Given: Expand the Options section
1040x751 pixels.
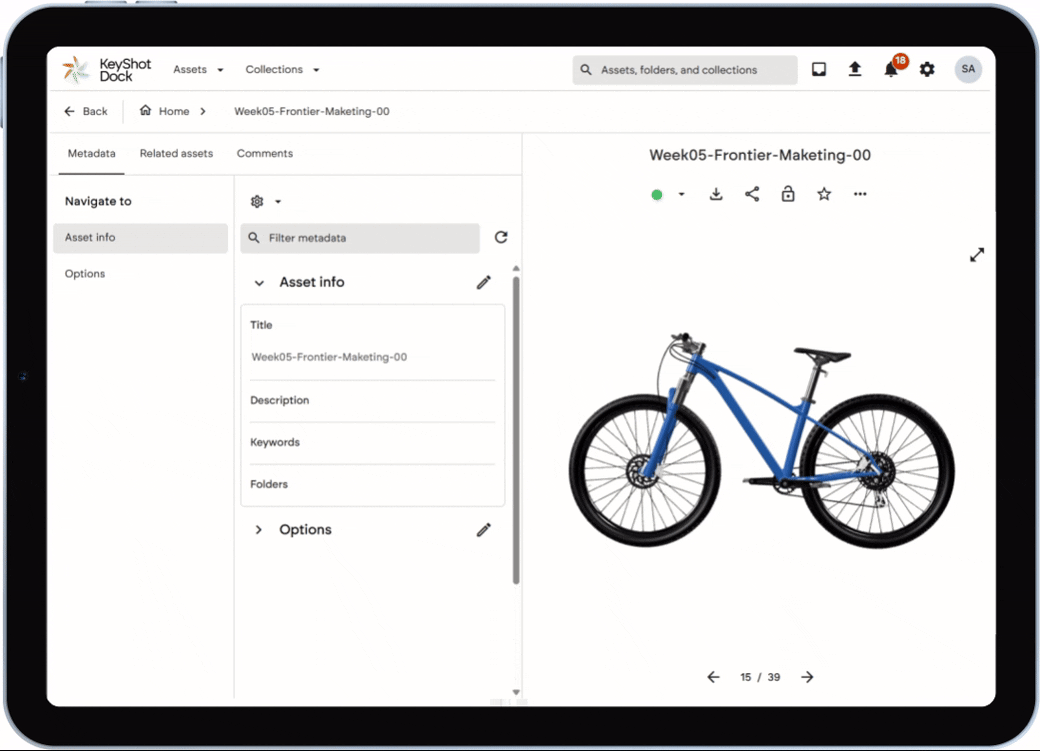Looking at the screenshot, I should click(259, 530).
